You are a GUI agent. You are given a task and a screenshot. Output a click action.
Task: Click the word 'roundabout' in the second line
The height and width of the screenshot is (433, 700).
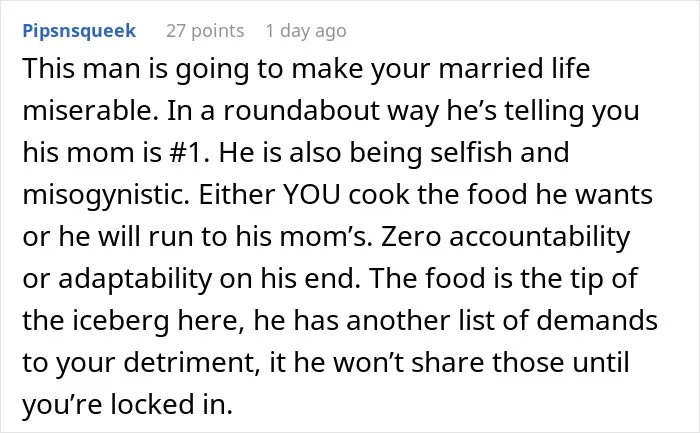pos(301,110)
